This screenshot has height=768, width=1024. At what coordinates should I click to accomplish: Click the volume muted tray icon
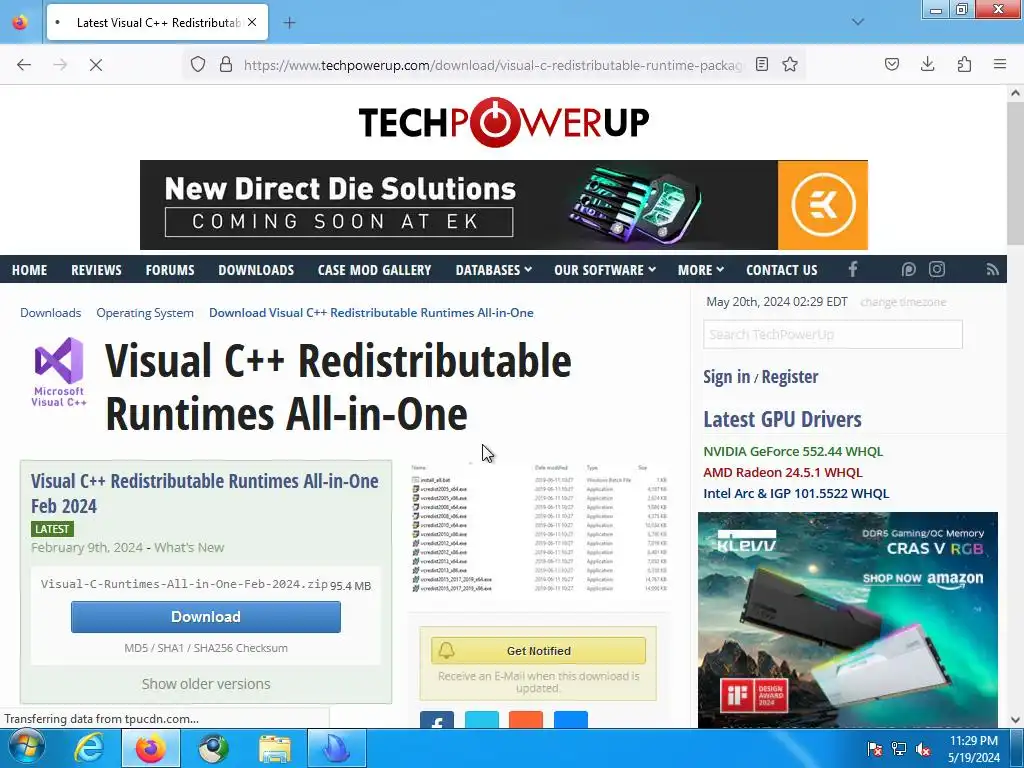click(923, 749)
